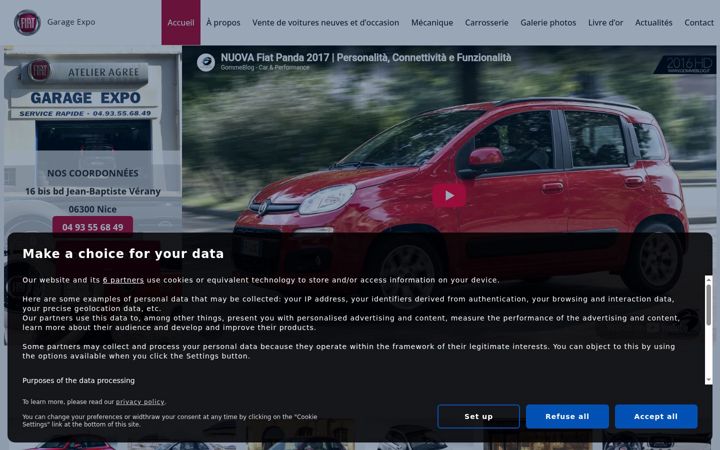
Task: Call the 04 93 55 68 49 button
Action: tap(93, 227)
